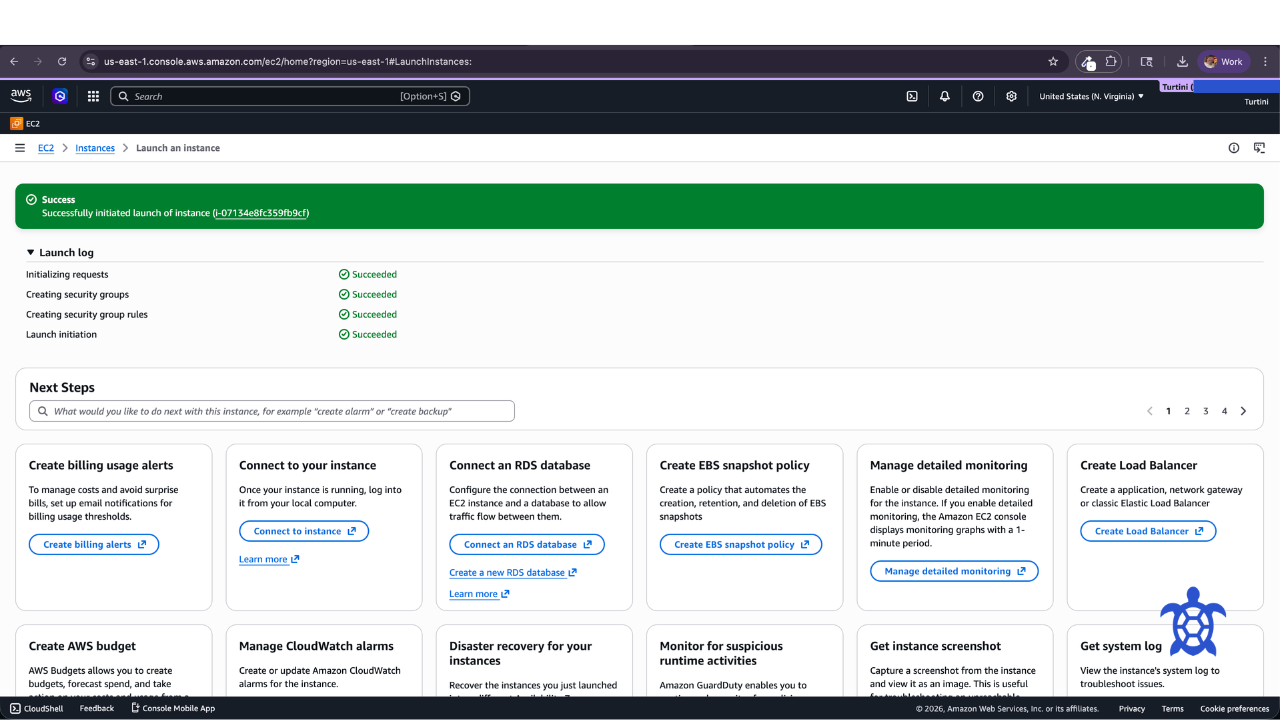The width and height of the screenshot is (1280, 720).
Task: Bookmark this page with star icon
Action: (x=1053, y=61)
